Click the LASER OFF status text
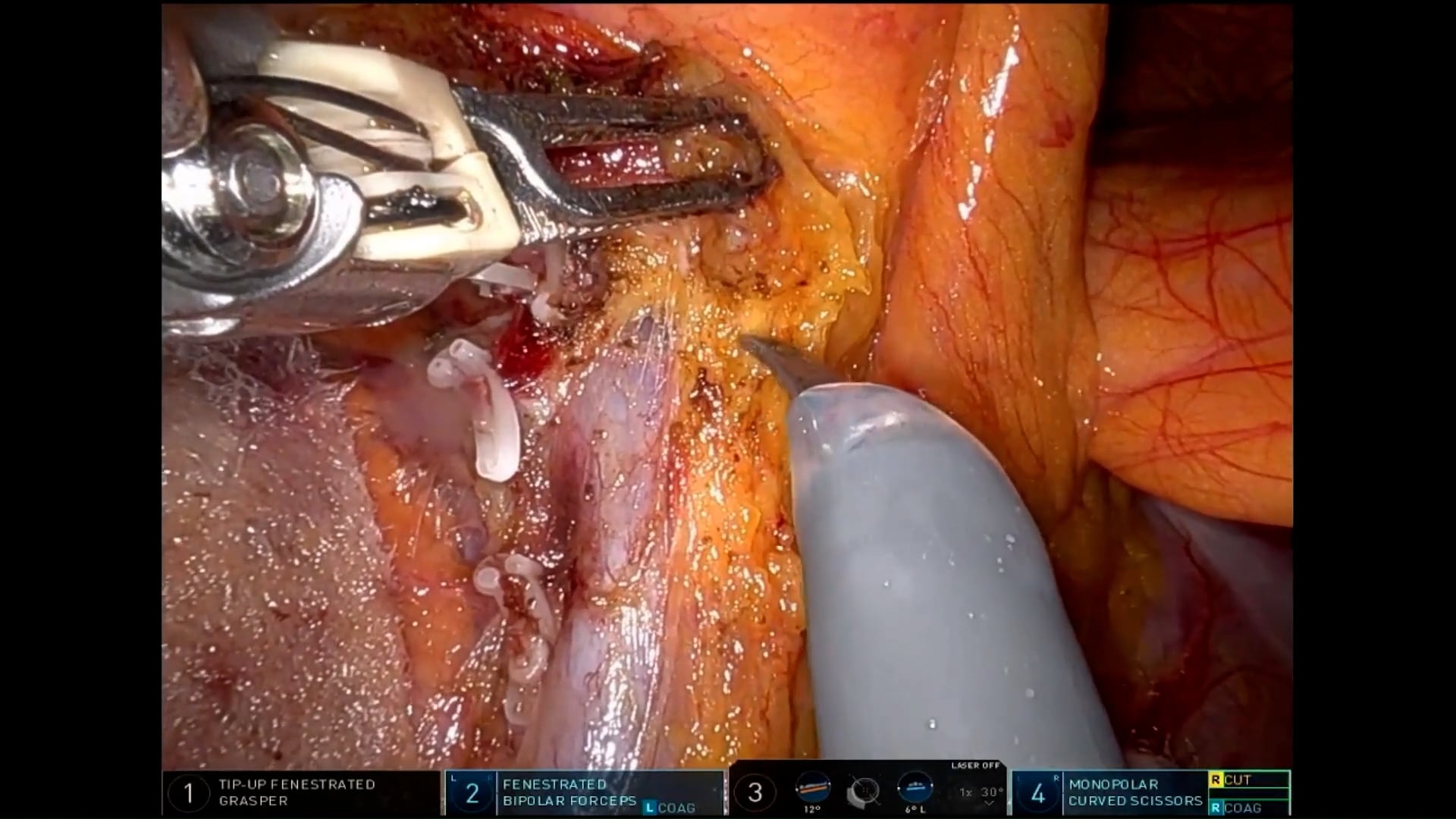This screenshot has width=1456, height=819. [x=975, y=766]
